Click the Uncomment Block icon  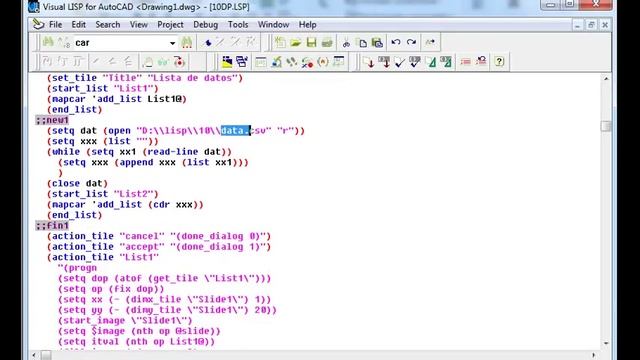(481, 62)
